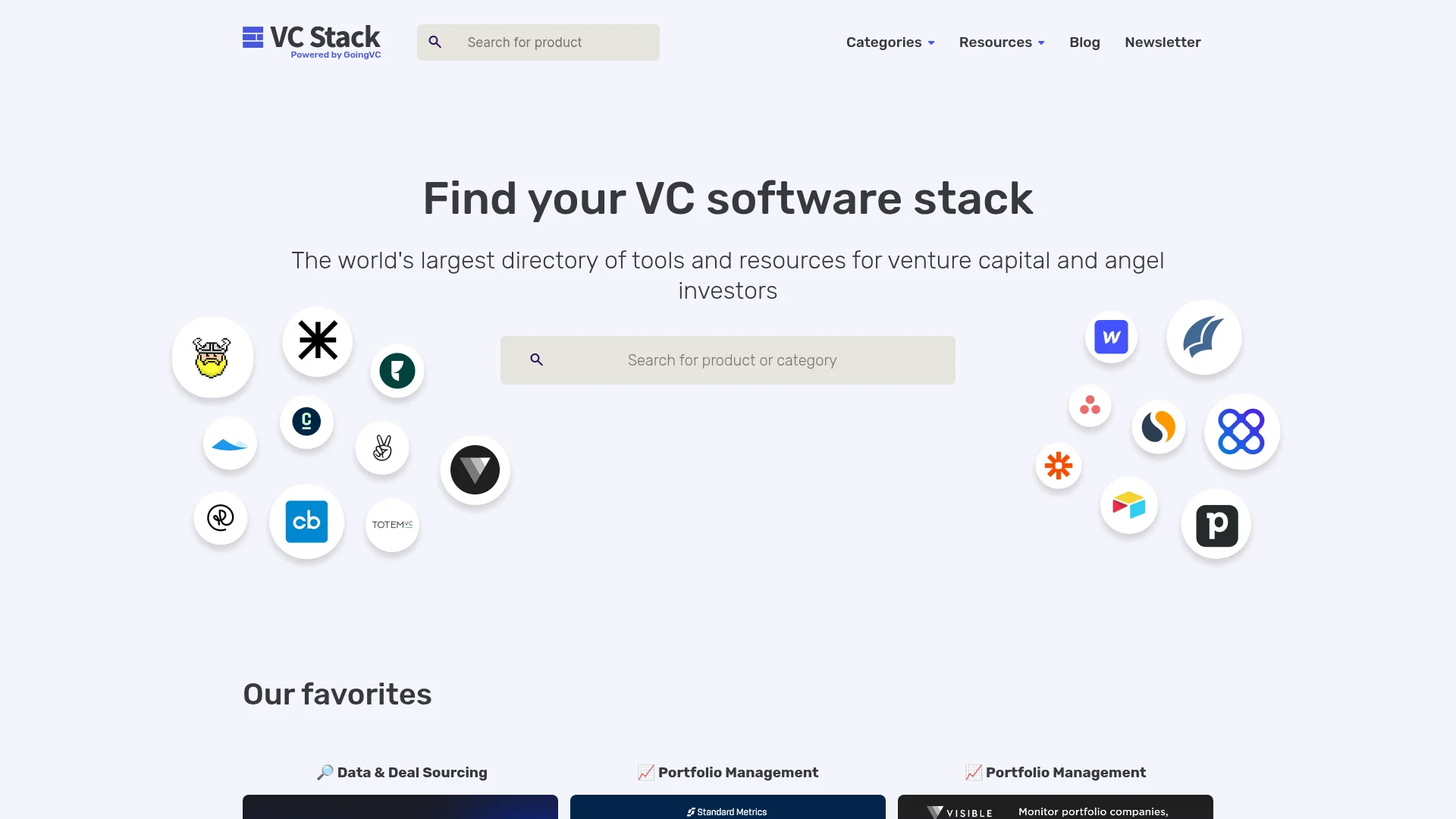Image resolution: width=1456 pixels, height=819 pixels.
Task: Open the blue wave logo bubble
Action: pyautogui.click(x=230, y=443)
